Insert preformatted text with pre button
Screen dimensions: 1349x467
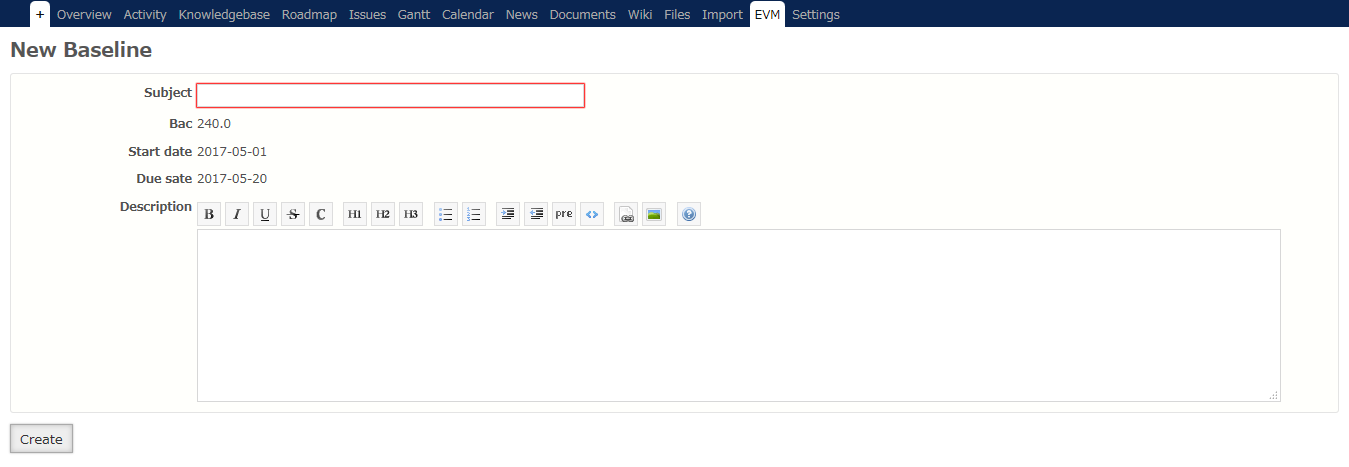[x=564, y=214]
